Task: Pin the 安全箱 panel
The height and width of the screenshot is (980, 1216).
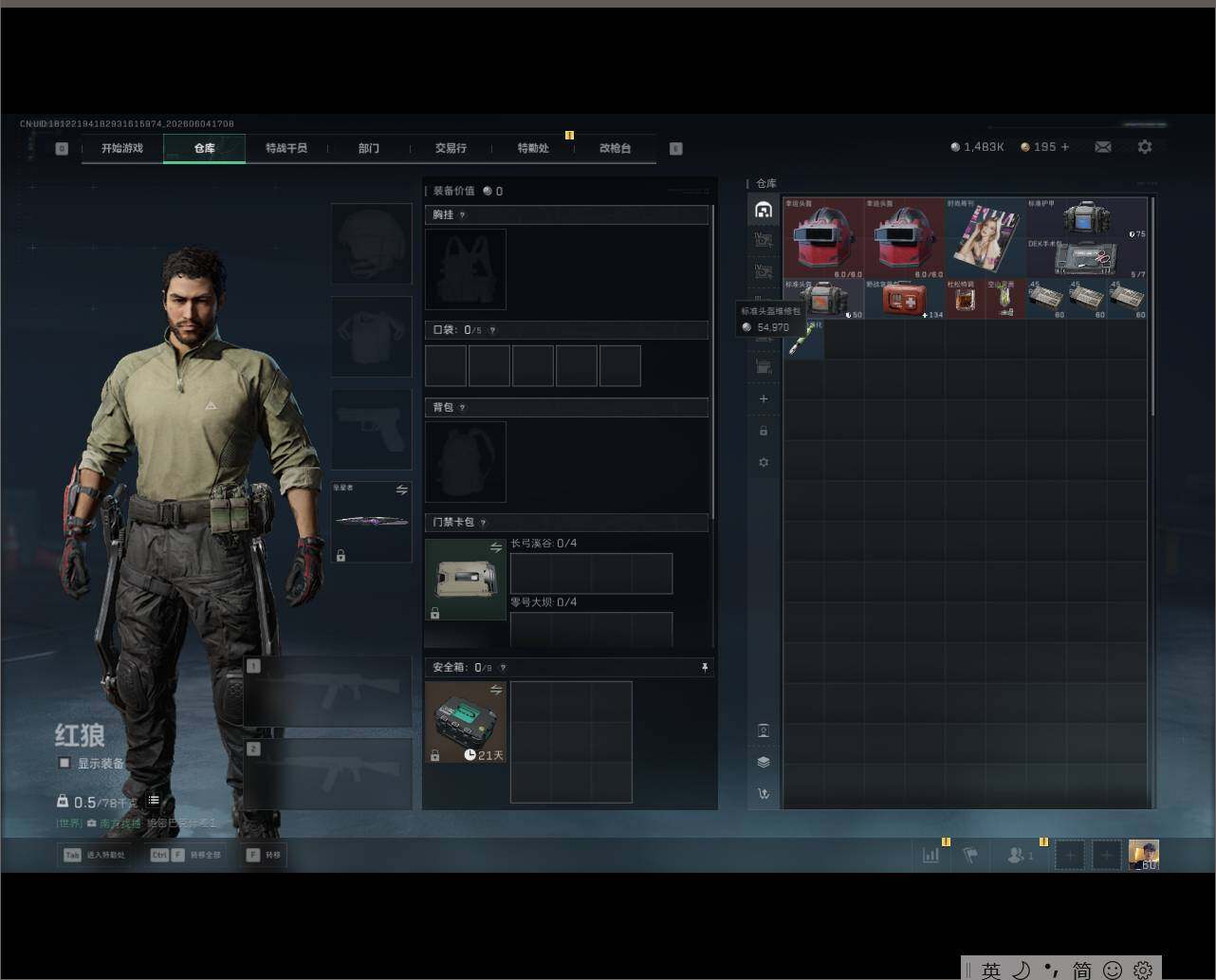Action: tap(705, 668)
